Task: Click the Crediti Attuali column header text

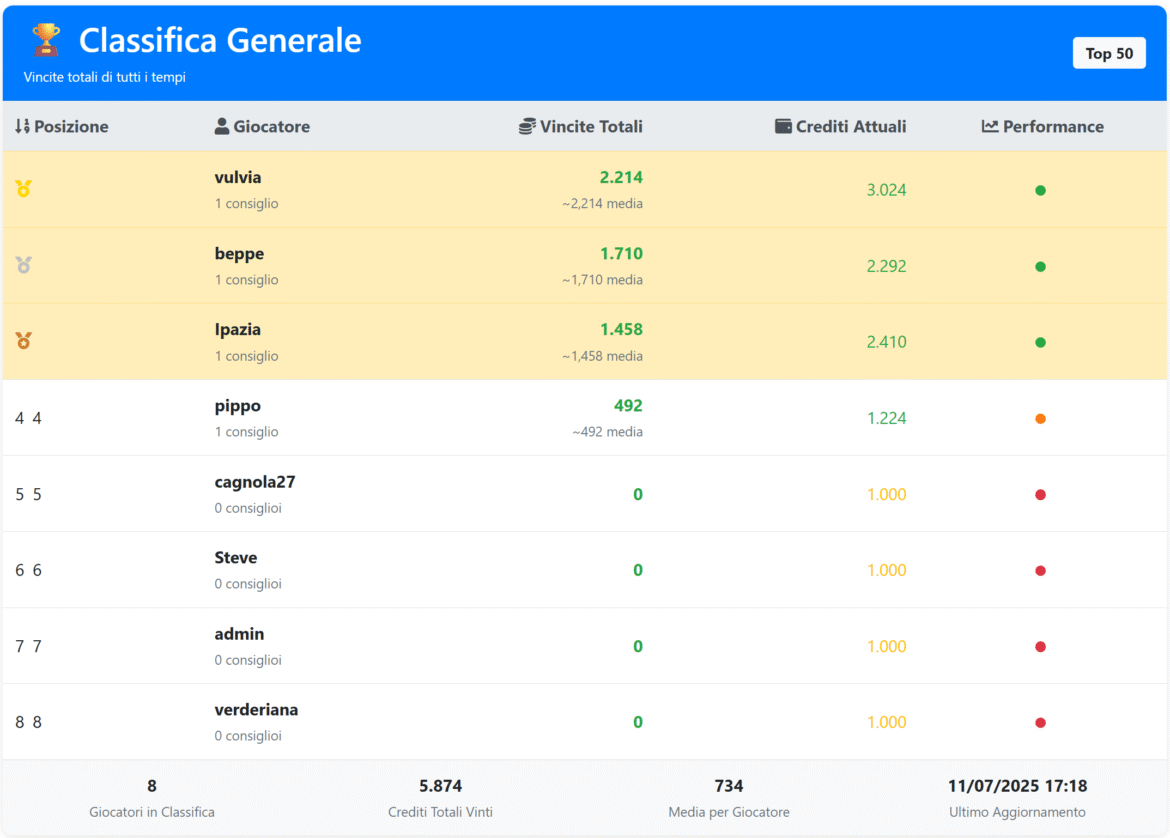Action: pyautogui.click(x=851, y=127)
